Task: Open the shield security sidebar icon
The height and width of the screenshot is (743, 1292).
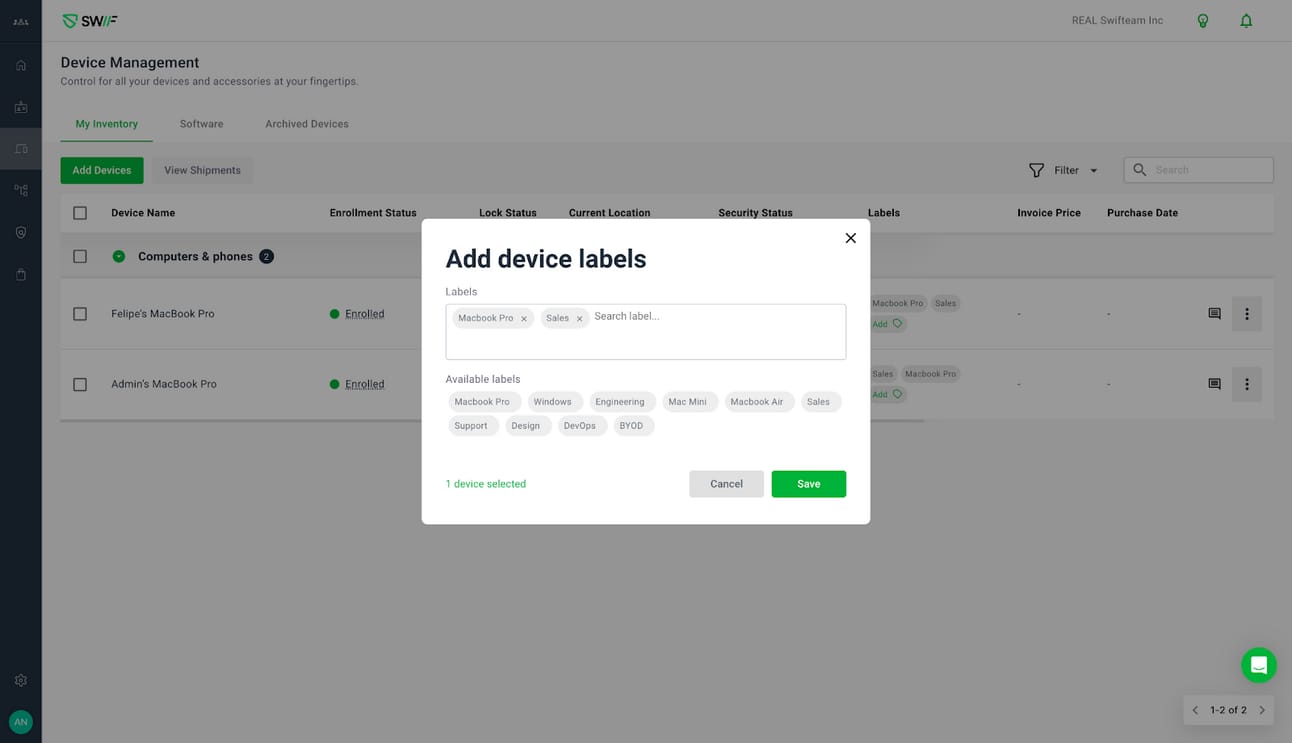Action: [21, 232]
